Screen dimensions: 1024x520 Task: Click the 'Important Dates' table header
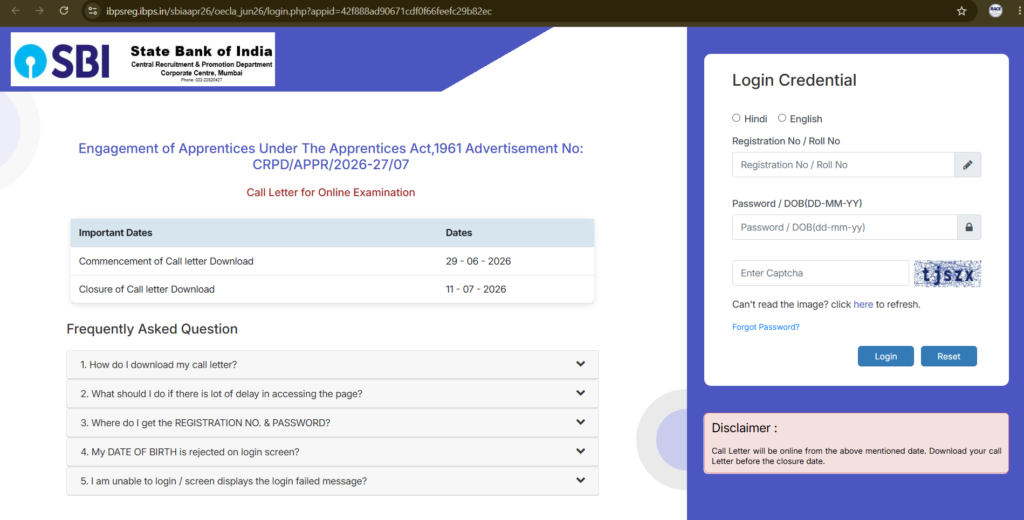[x=116, y=233]
